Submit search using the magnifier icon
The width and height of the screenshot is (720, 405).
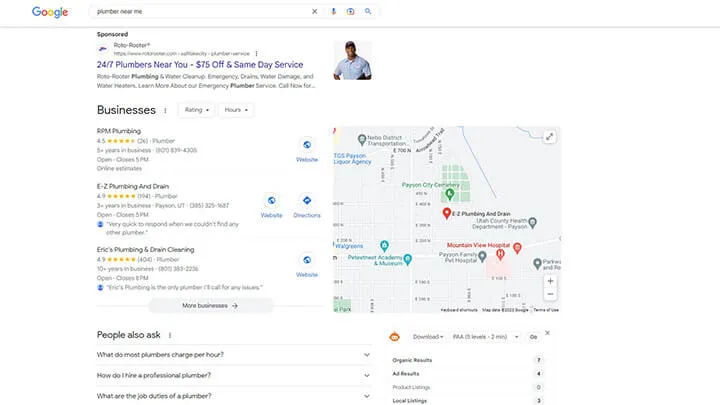pyautogui.click(x=368, y=11)
